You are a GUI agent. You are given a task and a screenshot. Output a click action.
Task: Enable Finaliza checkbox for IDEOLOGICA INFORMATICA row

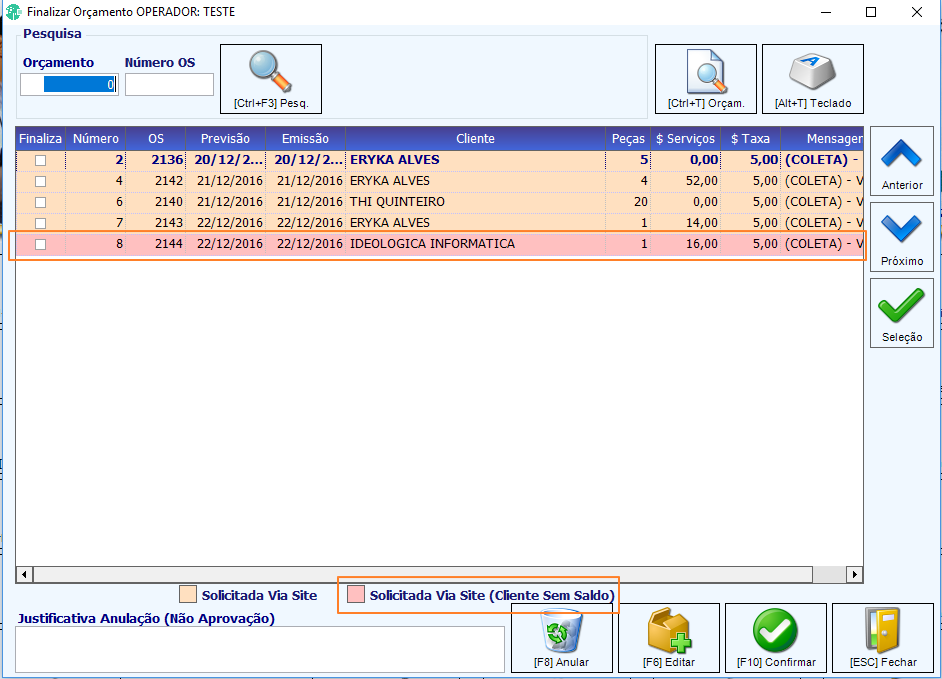[40, 245]
